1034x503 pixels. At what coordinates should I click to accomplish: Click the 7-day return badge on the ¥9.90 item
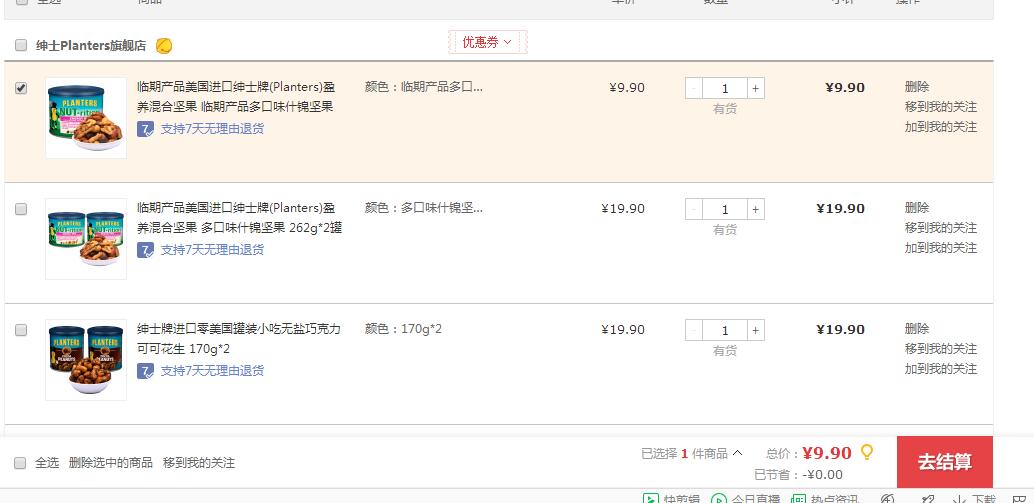[146, 129]
